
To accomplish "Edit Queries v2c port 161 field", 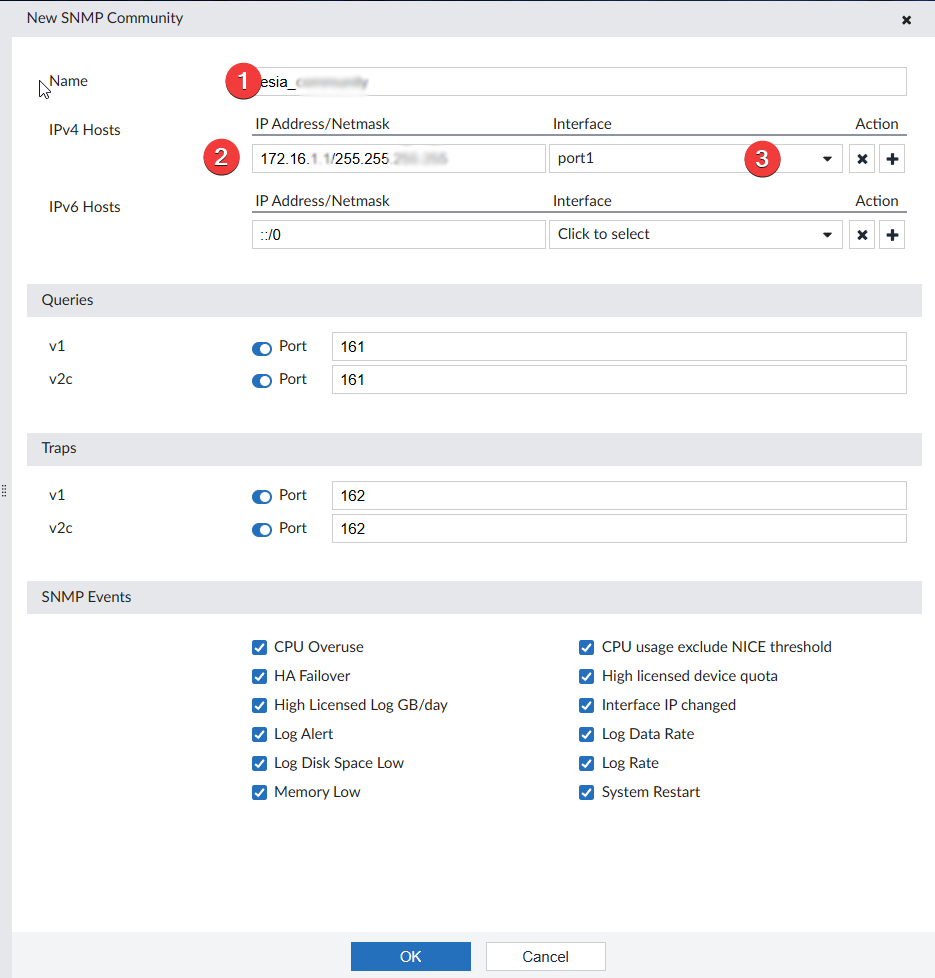I will (619, 379).
